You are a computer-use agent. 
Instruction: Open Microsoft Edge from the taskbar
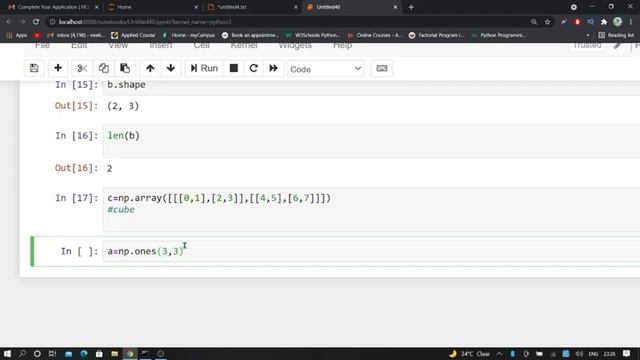coord(84,353)
